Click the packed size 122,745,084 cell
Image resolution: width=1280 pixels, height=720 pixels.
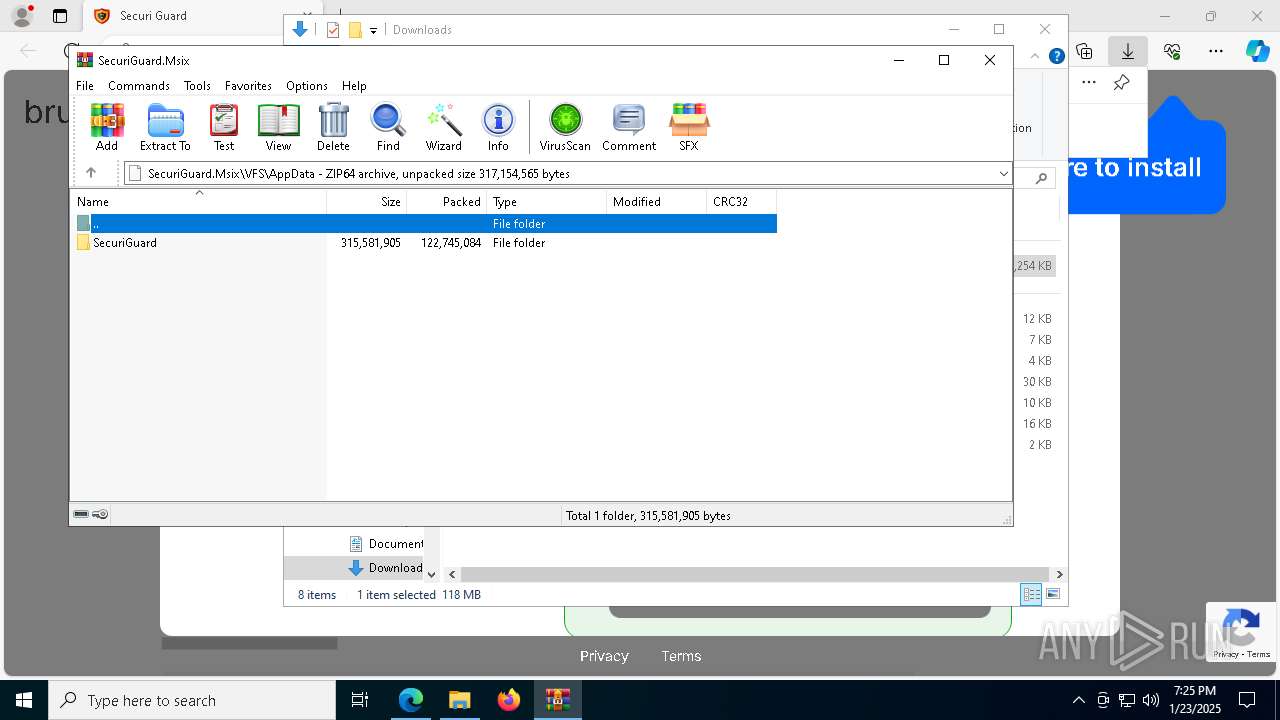point(451,243)
